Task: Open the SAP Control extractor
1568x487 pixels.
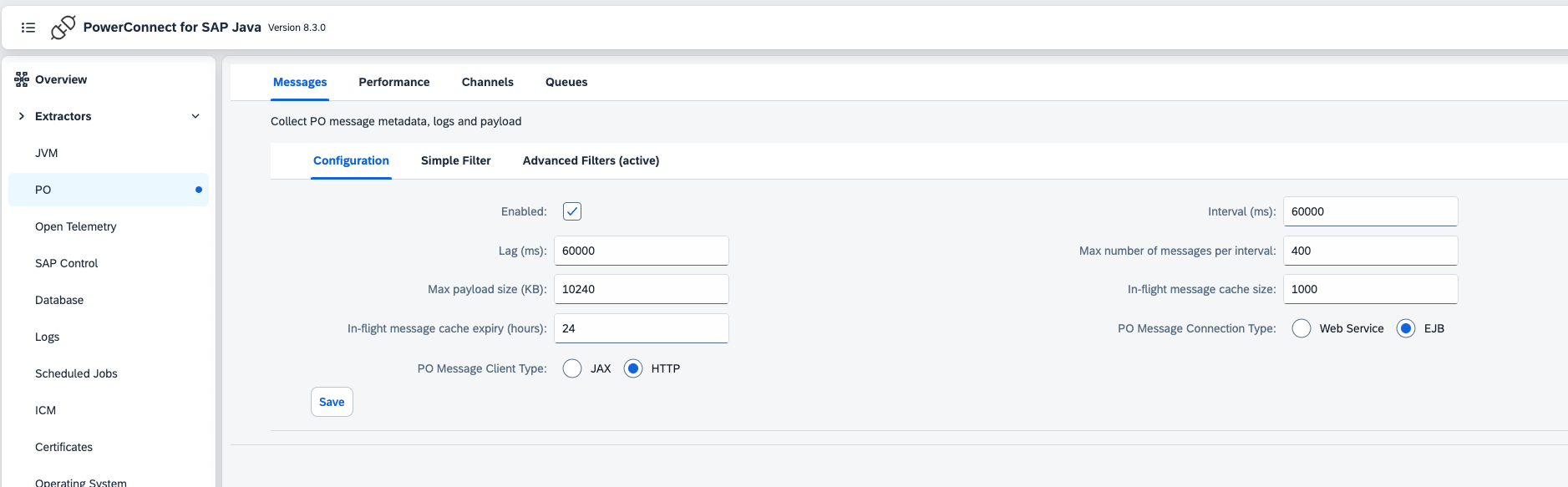Action: (67, 263)
